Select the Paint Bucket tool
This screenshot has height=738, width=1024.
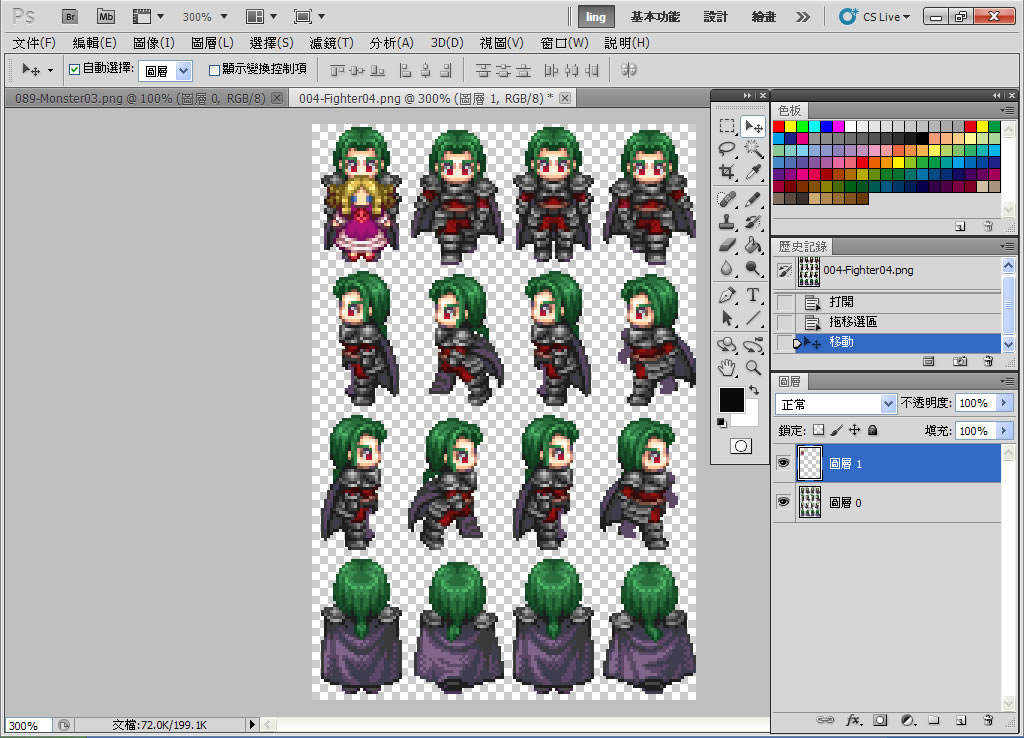pos(753,245)
